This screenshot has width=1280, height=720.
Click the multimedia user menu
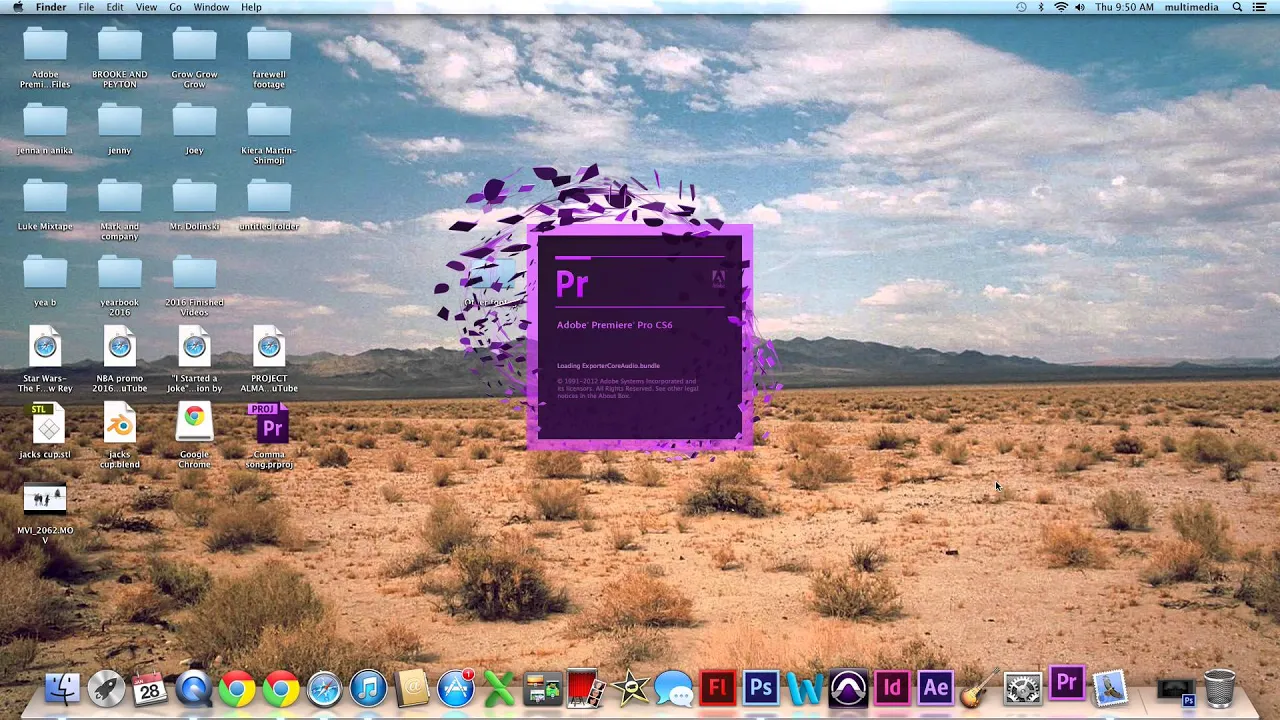pyautogui.click(x=1191, y=7)
